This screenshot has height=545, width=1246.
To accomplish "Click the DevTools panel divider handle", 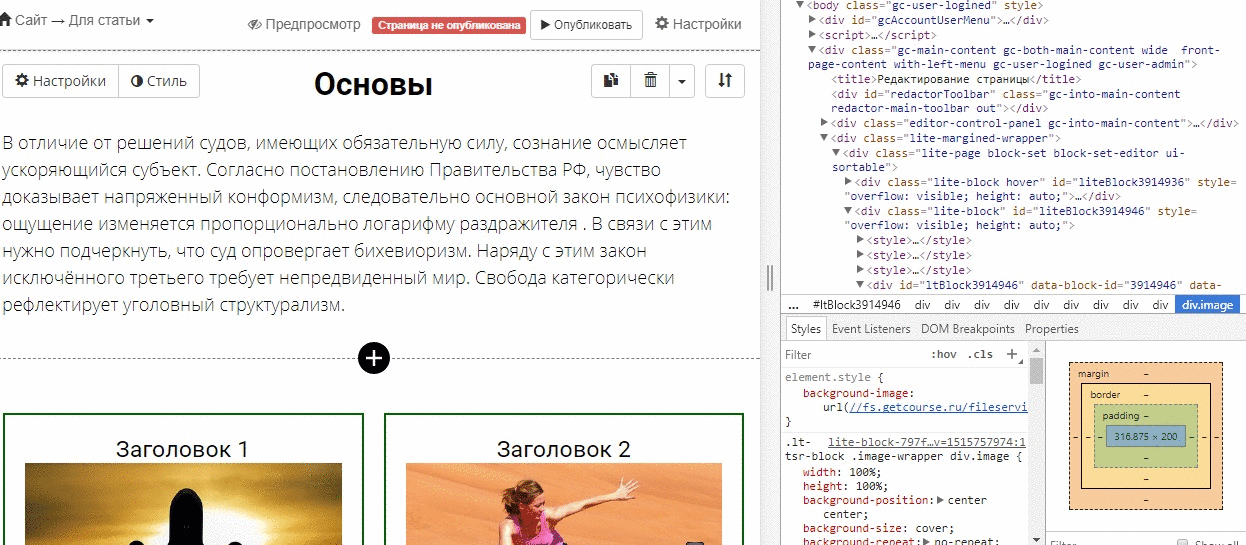I will (x=770, y=278).
